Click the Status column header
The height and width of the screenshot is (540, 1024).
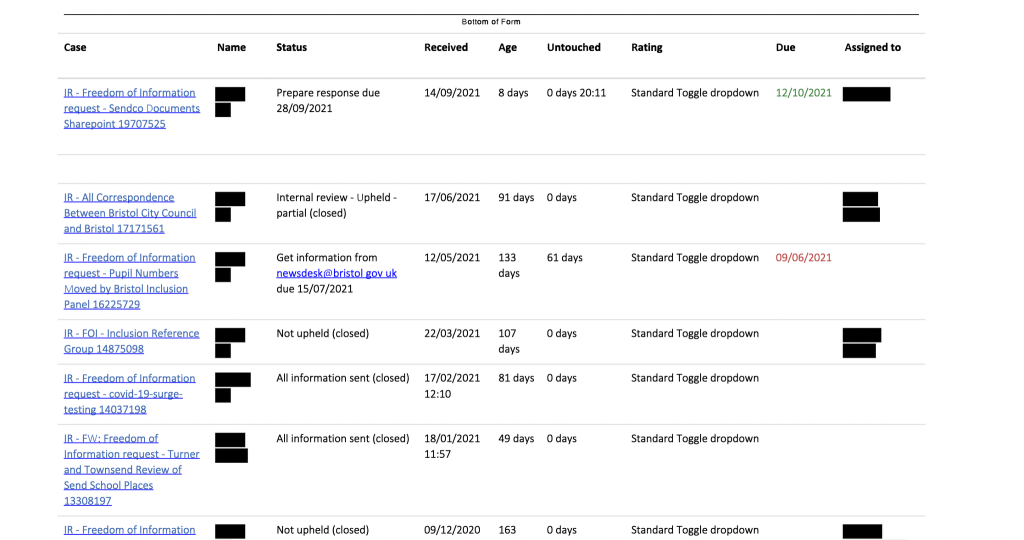click(291, 48)
